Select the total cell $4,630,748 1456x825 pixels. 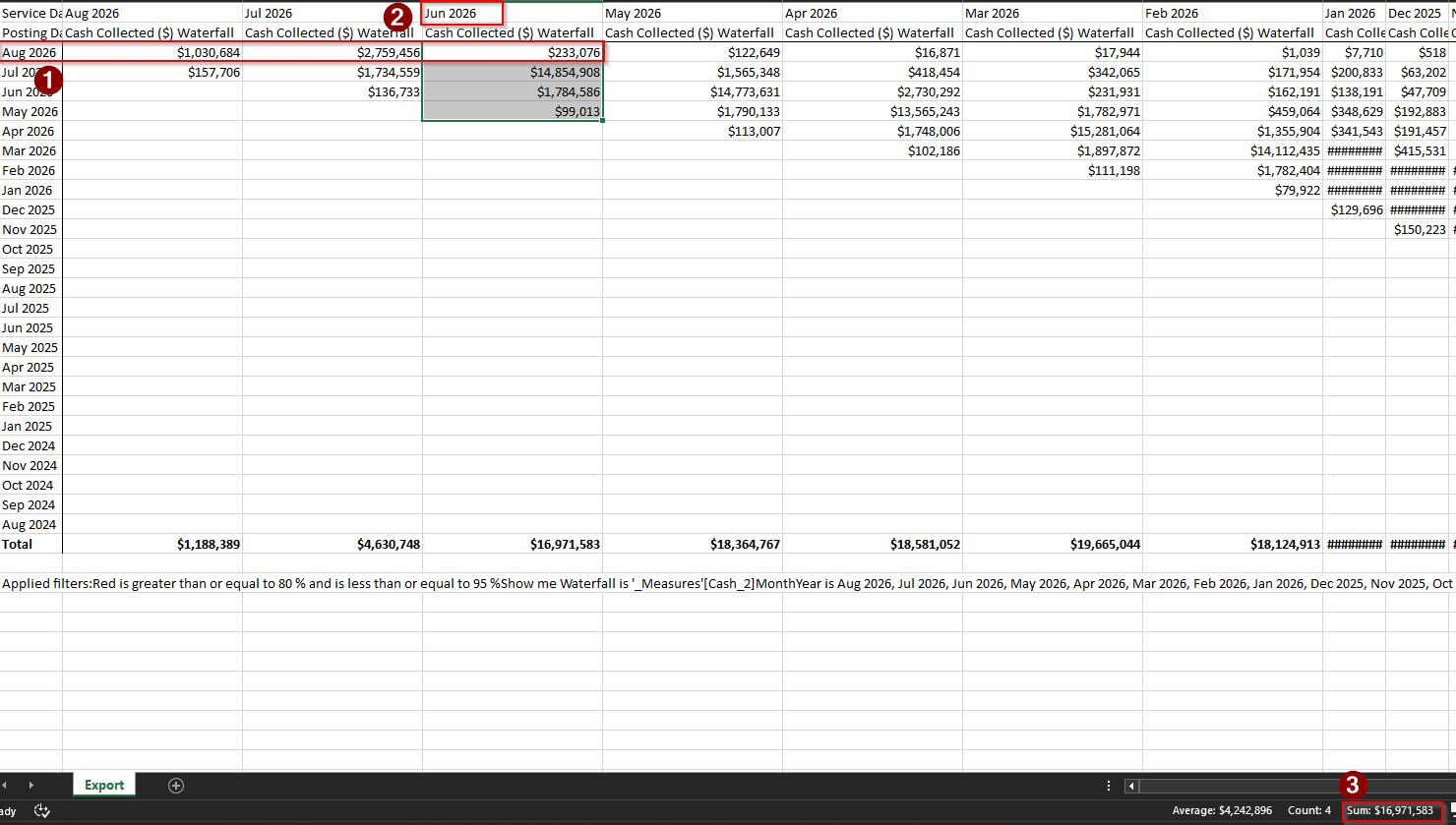pyautogui.click(x=333, y=544)
